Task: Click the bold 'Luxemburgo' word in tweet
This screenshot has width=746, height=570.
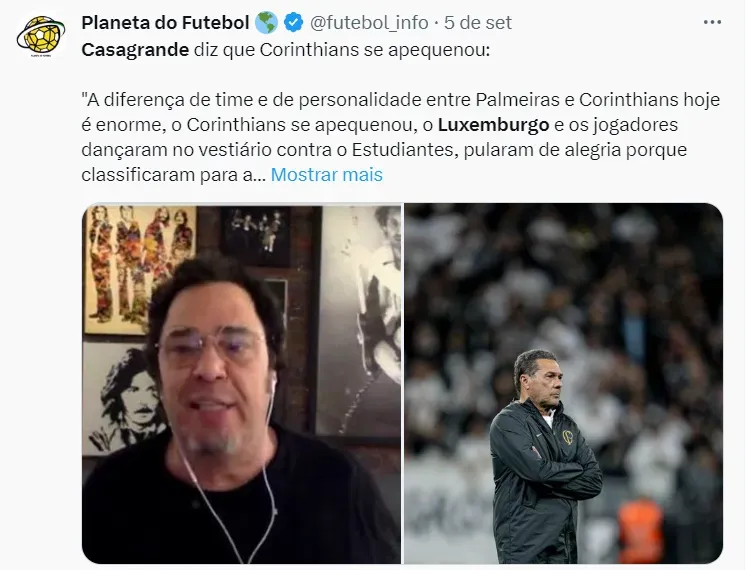Action: (x=493, y=125)
